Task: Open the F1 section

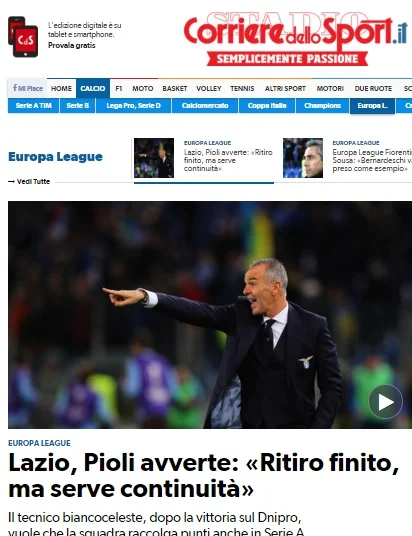Action: pos(119,89)
